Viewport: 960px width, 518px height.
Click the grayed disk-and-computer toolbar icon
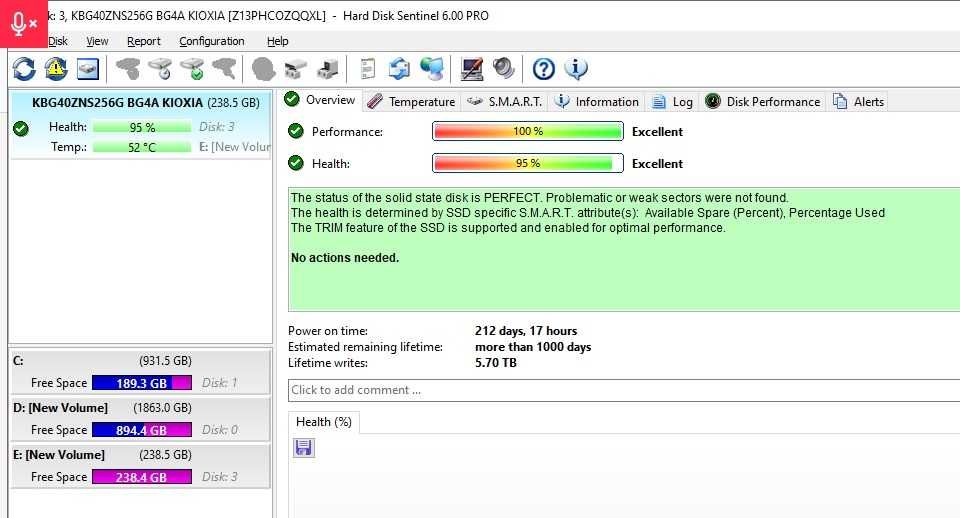[x=328, y=69]
